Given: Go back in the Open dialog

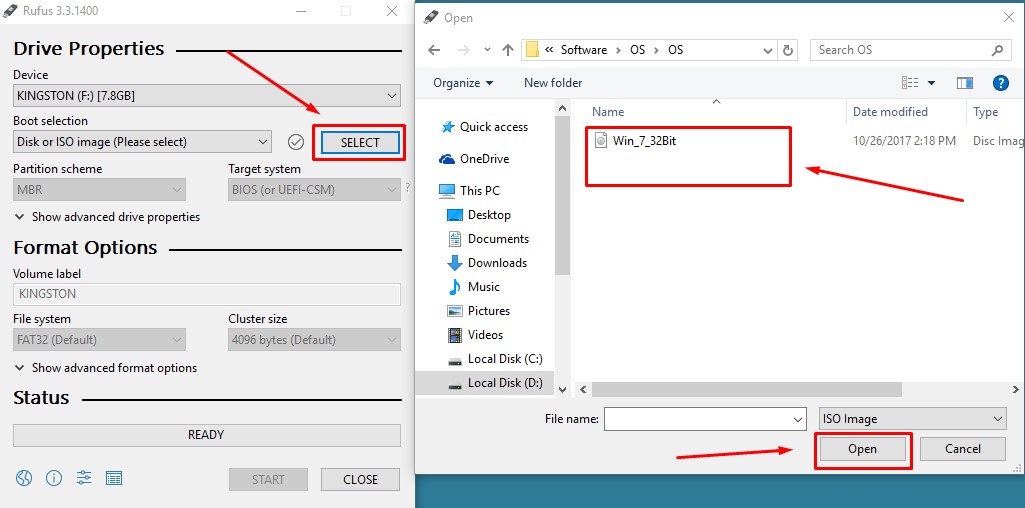Looking at the screenshot, I should [434, 50].
